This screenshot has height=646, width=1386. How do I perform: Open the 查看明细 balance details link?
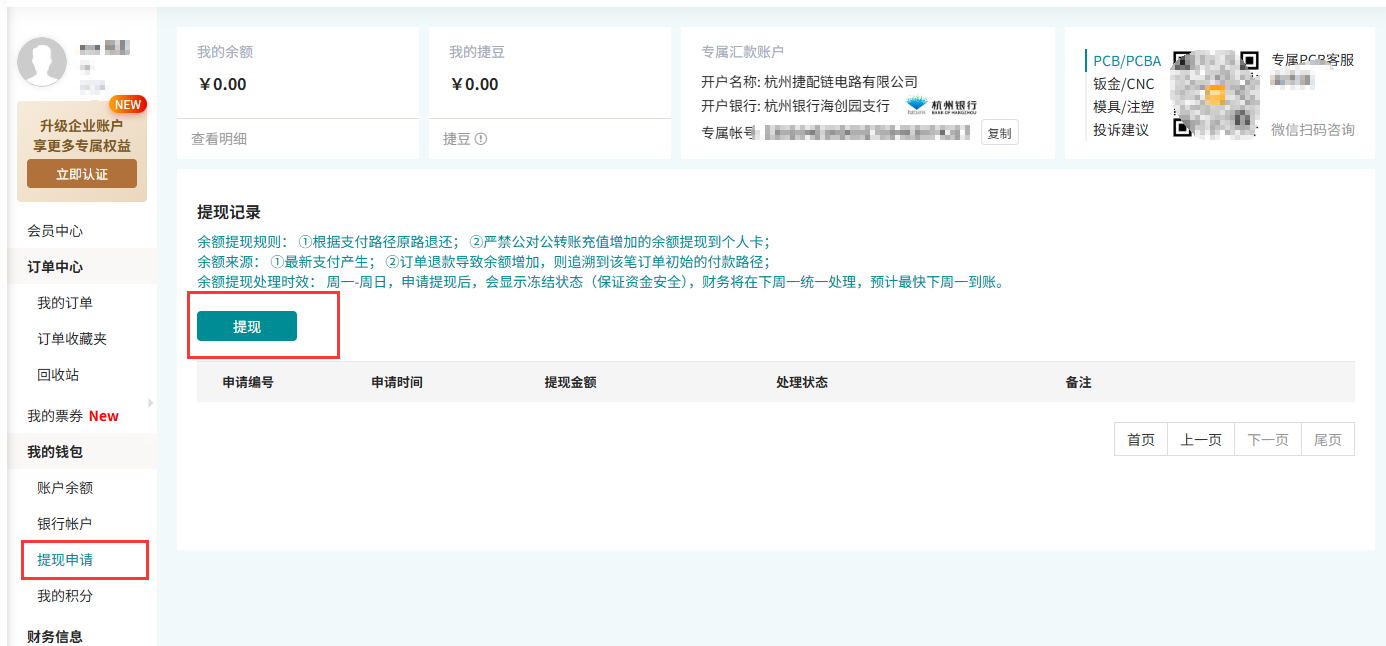coord(219,139)
